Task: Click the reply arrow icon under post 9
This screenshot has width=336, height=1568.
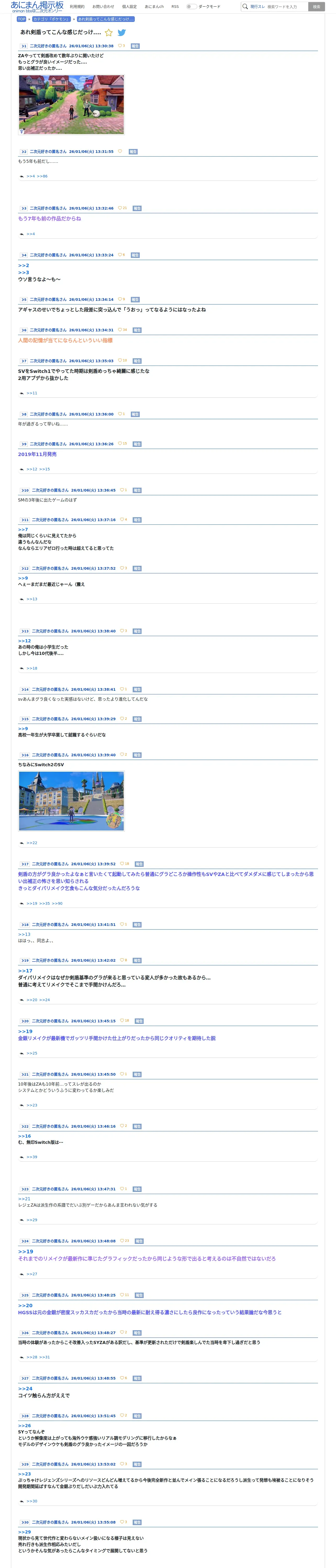Action: click(x=22, y=469)
